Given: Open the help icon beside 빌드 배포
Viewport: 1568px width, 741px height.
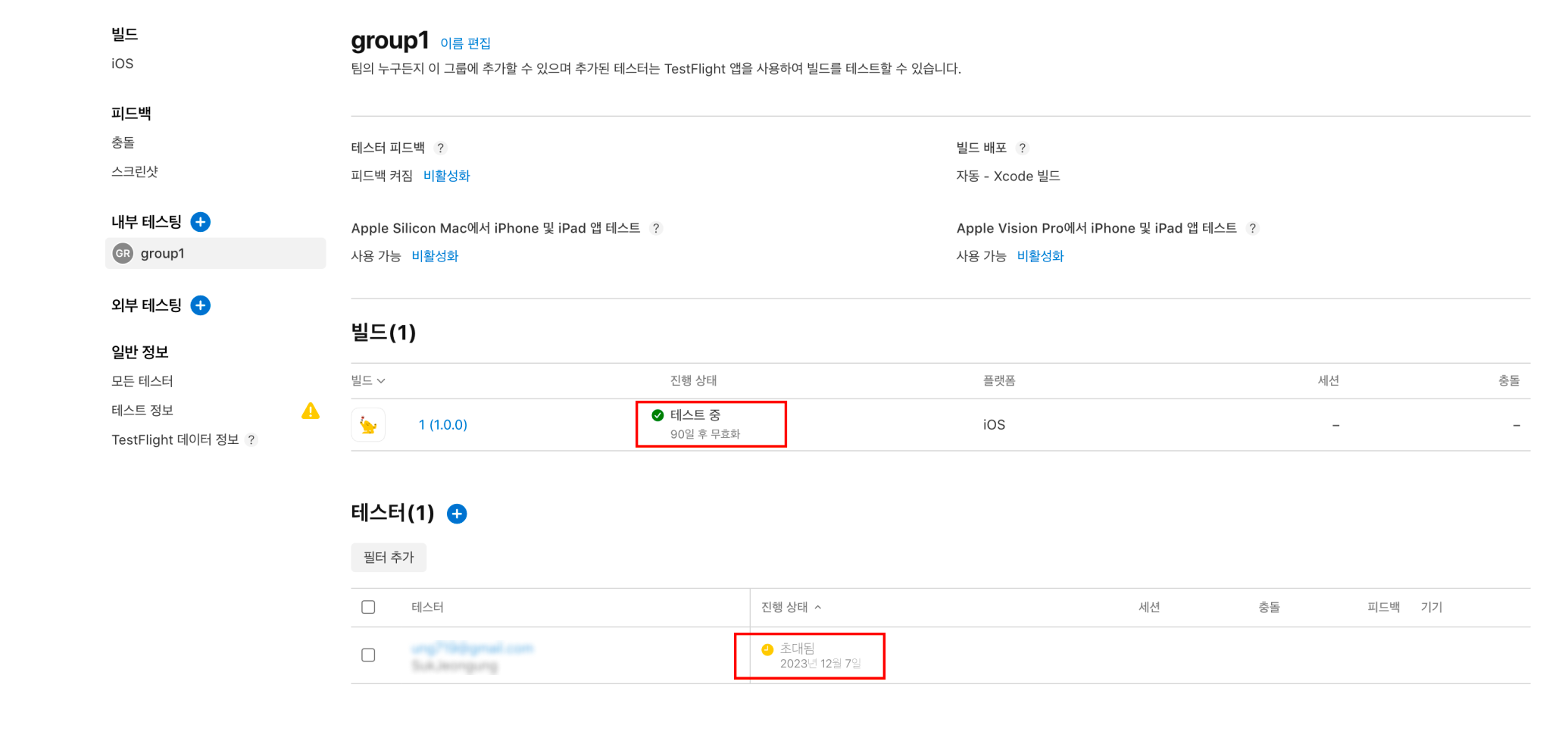Looking at the screenshot, I should click(1023, 148).
